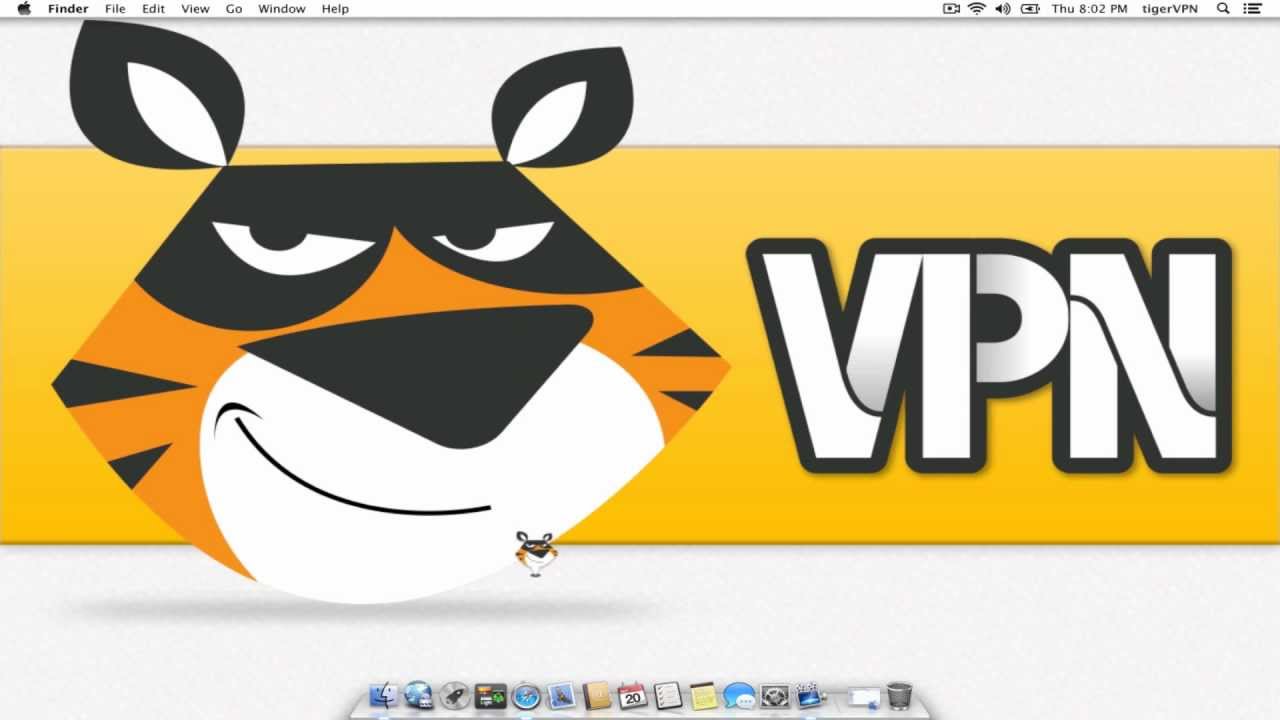Open the star-marked screen icon beside System Preferences

click(810, 696)
